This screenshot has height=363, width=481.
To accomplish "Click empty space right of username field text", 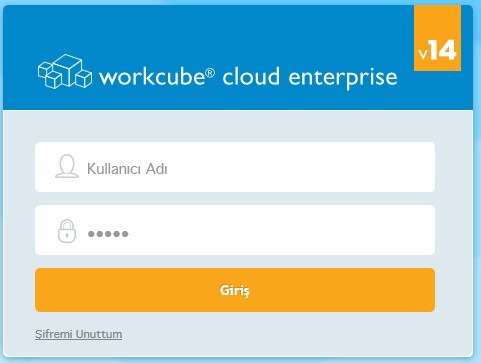I will tap(300, 167).
